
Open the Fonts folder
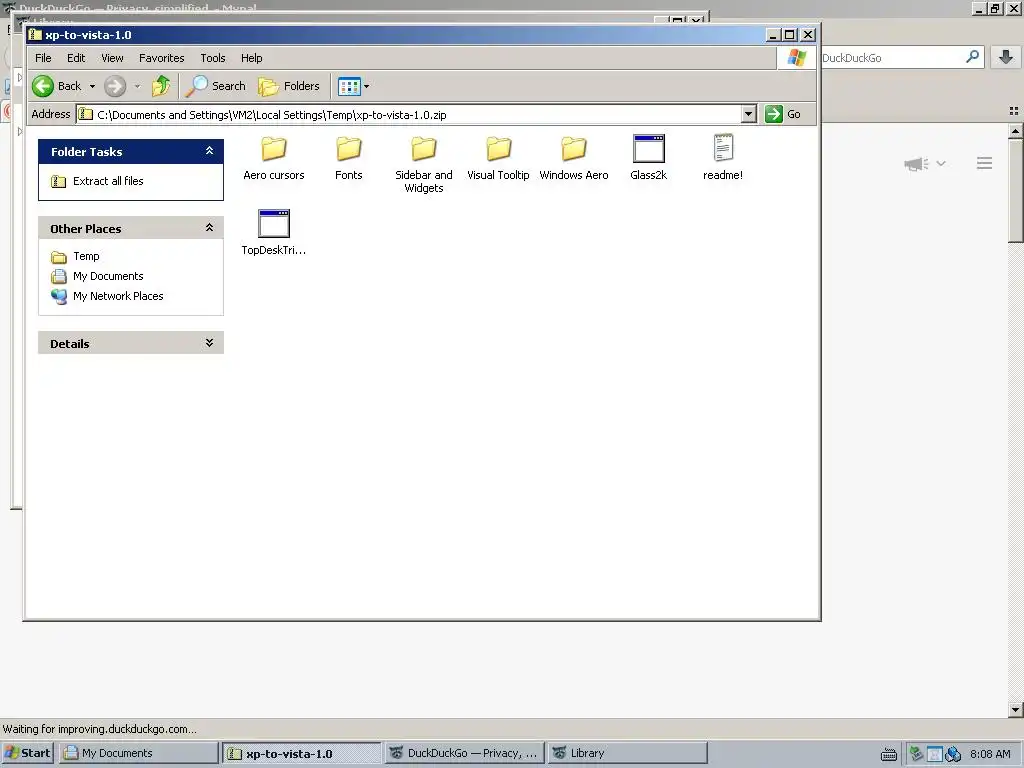click(349, 157)
